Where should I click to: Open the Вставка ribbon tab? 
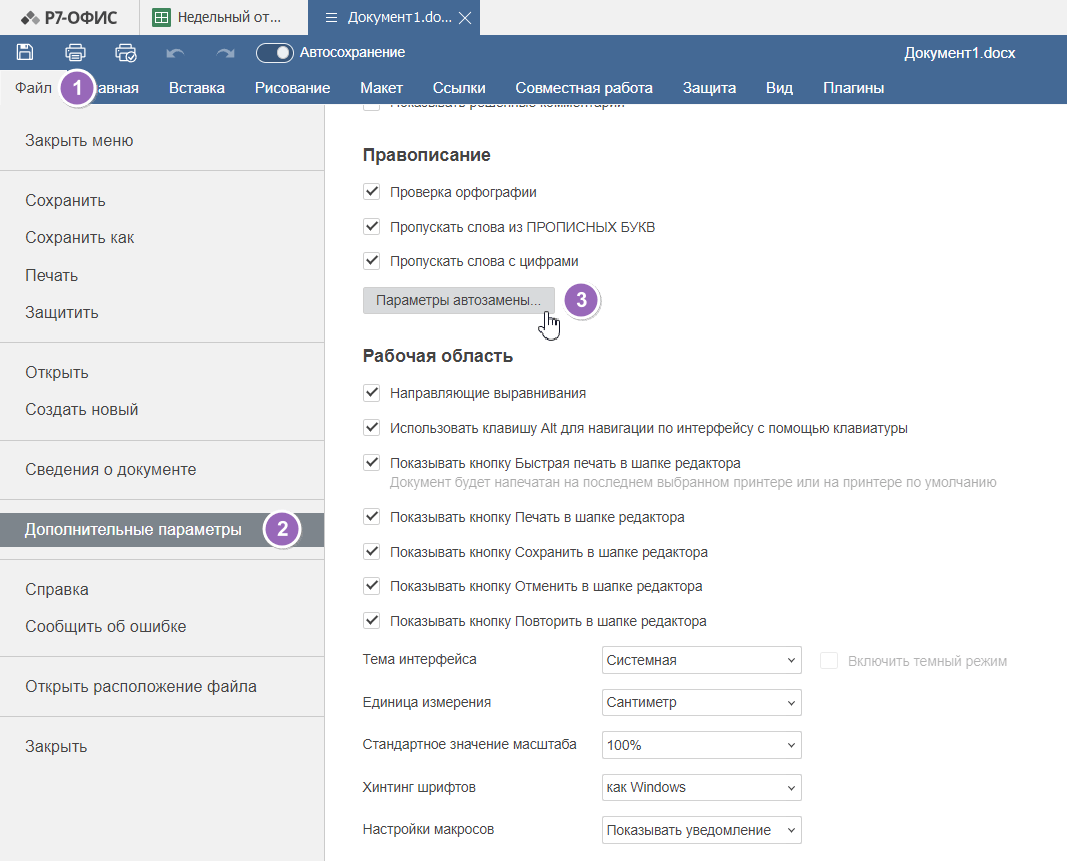pyautogui.click(x=196, y=88)
